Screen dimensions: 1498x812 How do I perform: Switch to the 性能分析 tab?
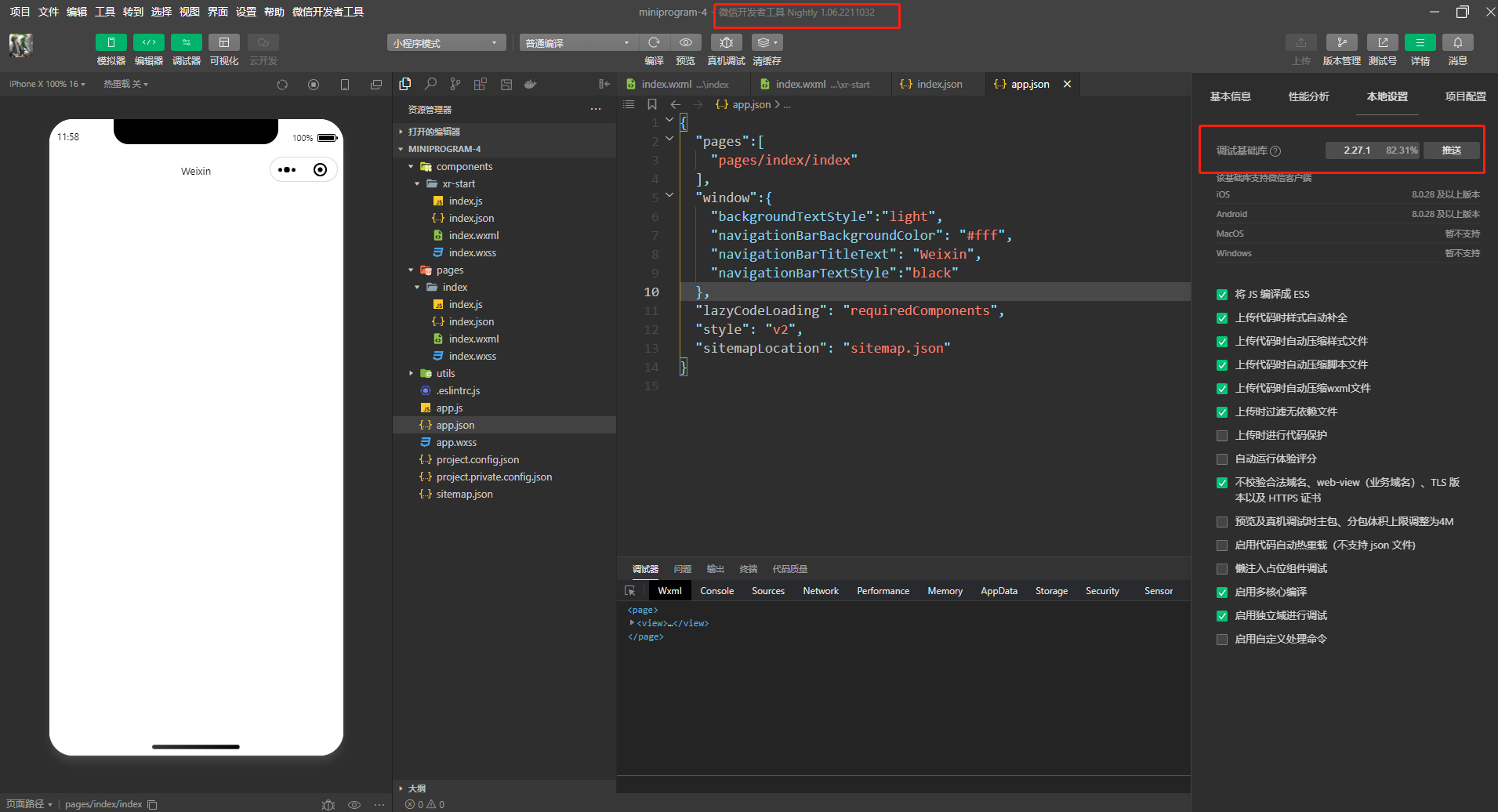[1309, 96]
